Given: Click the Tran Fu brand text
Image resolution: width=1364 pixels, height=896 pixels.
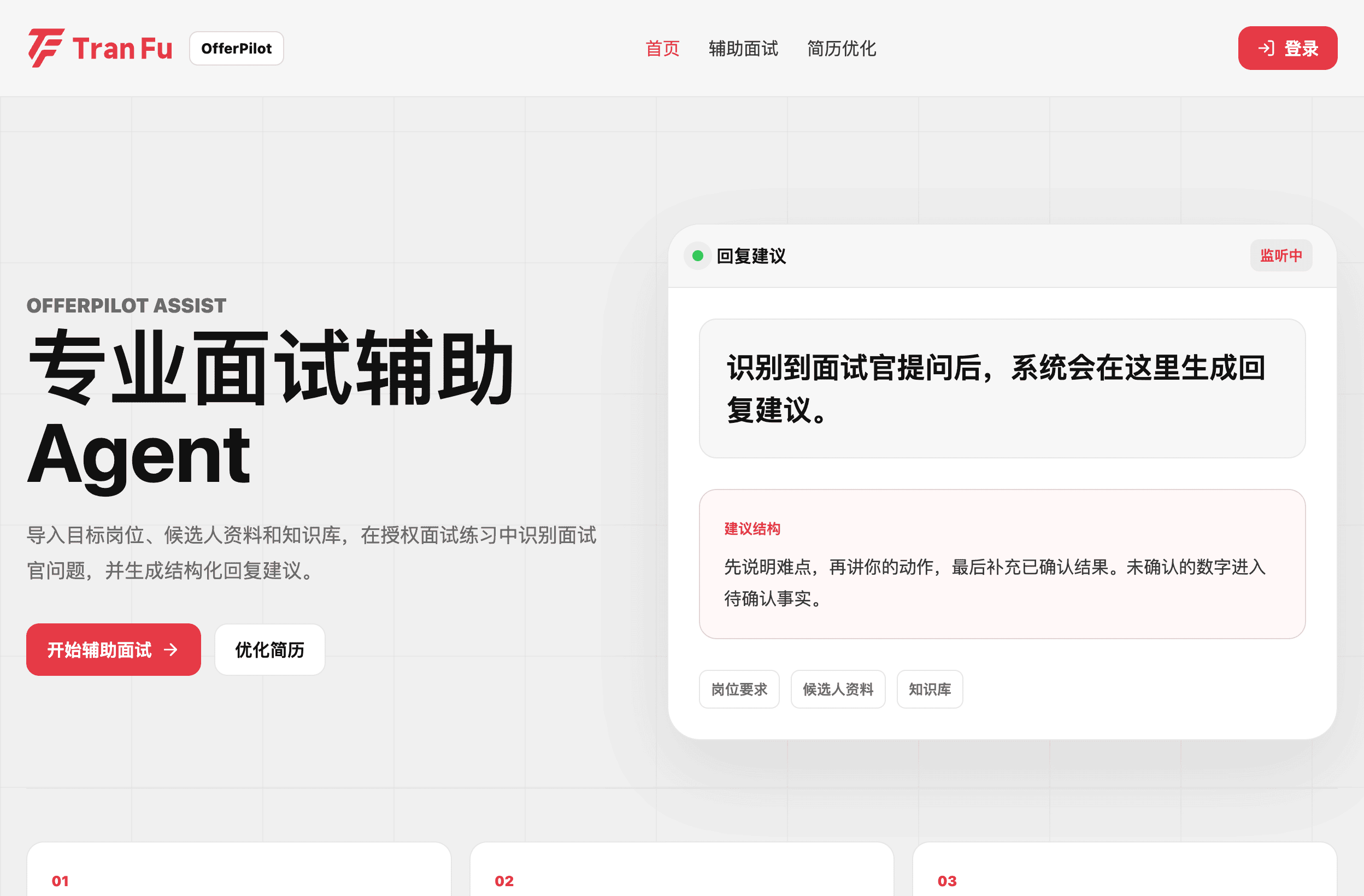Looking at the screenshot, I should pyautogui.click(x=122, y=48).
